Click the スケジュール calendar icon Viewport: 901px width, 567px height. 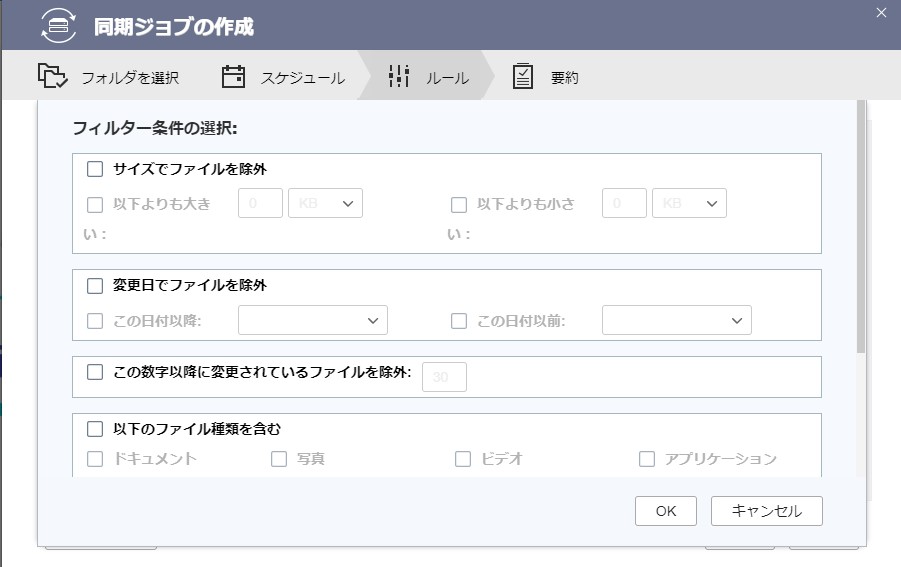(233, 76)
